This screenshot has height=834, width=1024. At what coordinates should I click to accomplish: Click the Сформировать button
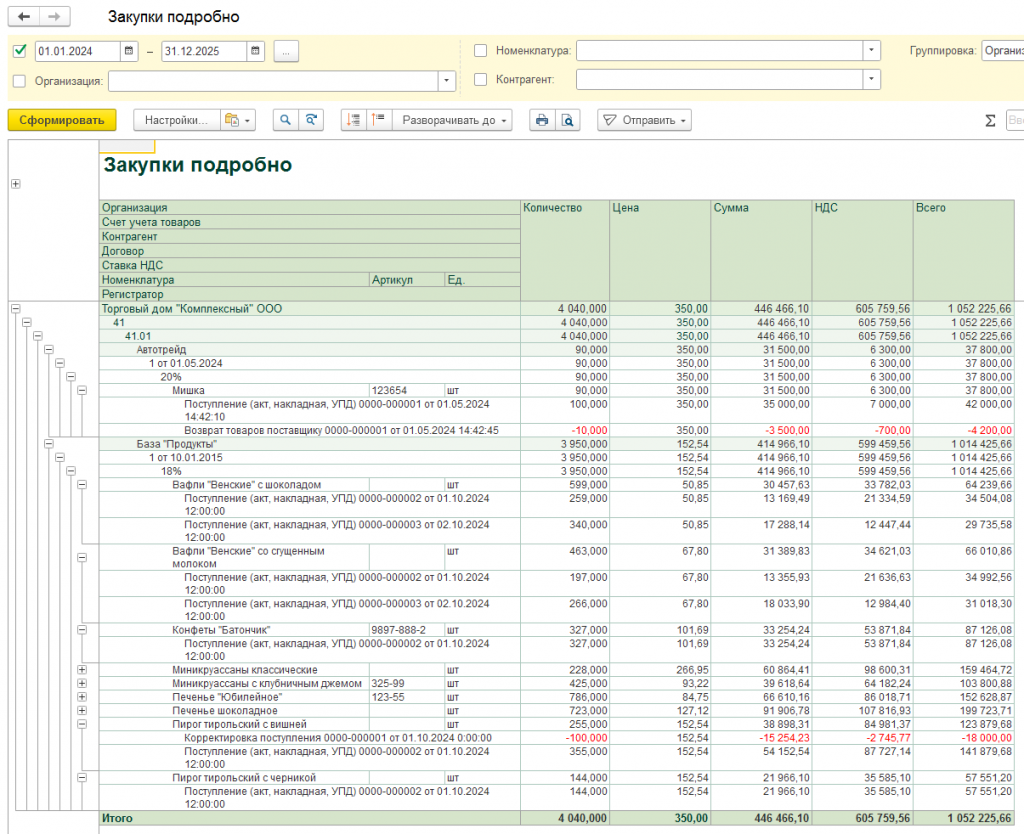[62, 120]
